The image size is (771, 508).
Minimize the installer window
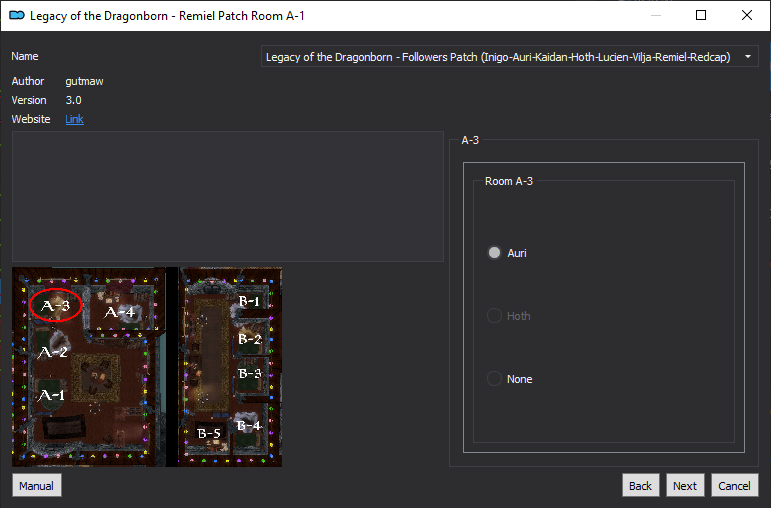click(655, 15)
